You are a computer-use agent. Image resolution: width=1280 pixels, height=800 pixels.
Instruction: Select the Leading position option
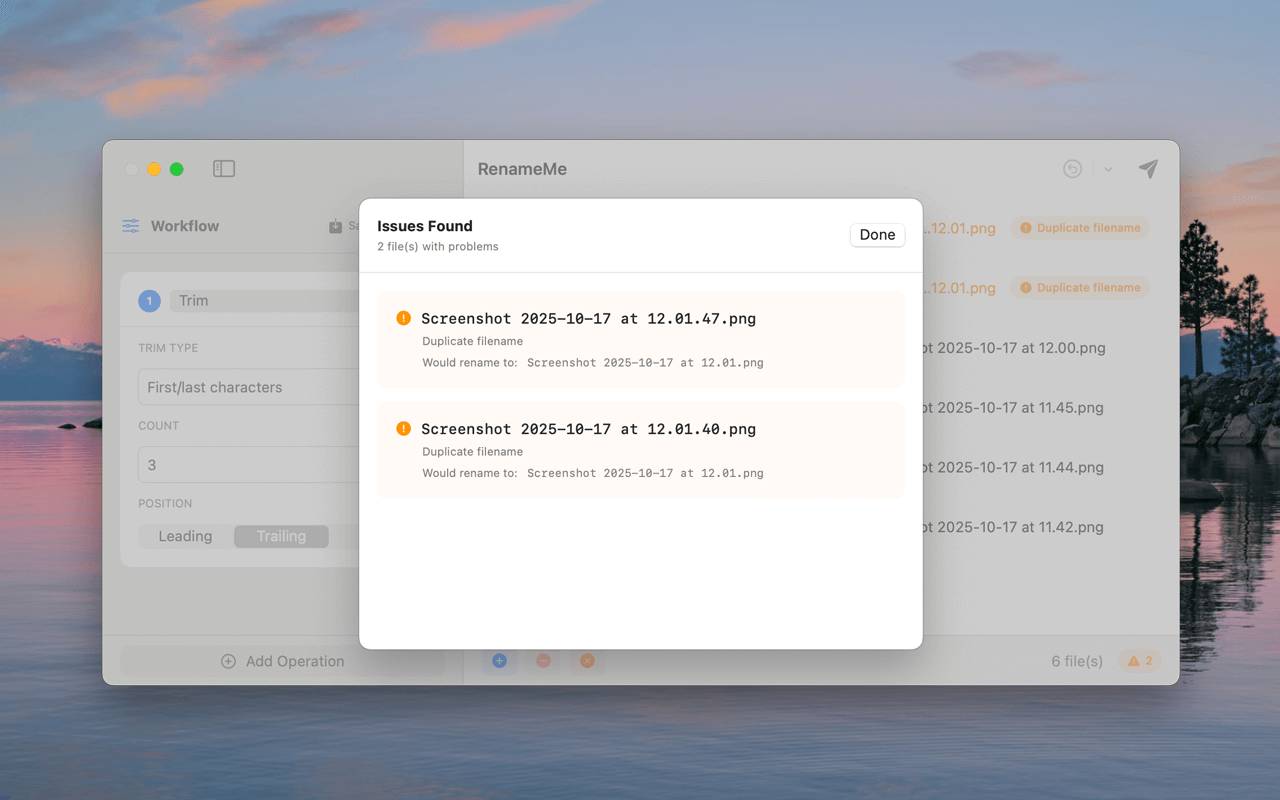pos(185,536)
